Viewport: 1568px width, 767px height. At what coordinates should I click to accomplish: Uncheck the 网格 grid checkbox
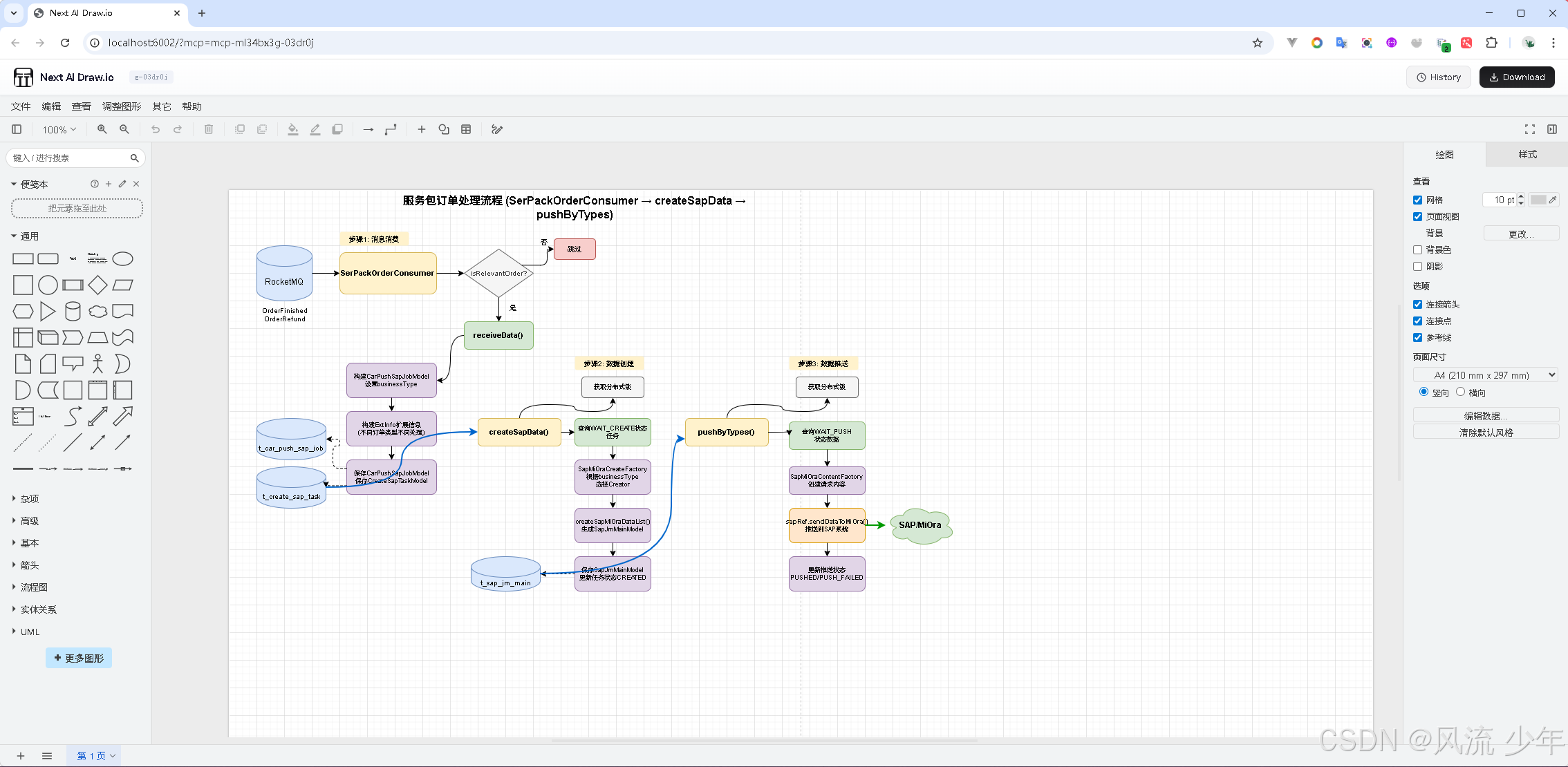(x=1418, y=200)
